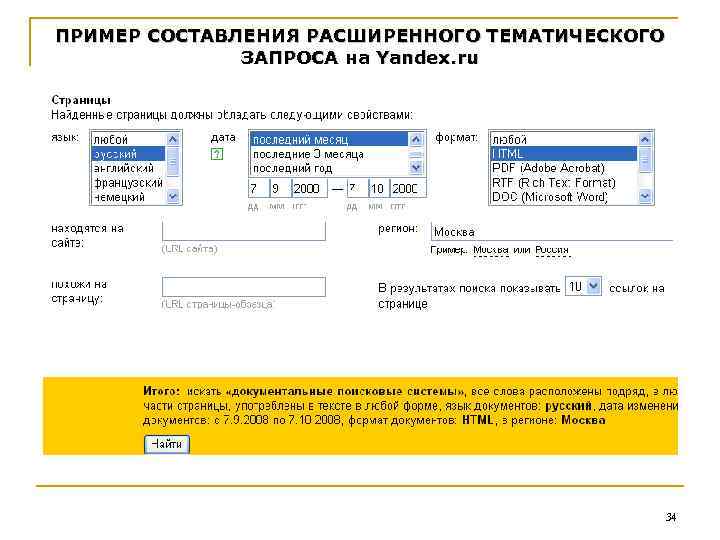This screenshot has height=540, width=720.
Task: Click the end year field
Action: pyautogui.click(x=408, y=188)
